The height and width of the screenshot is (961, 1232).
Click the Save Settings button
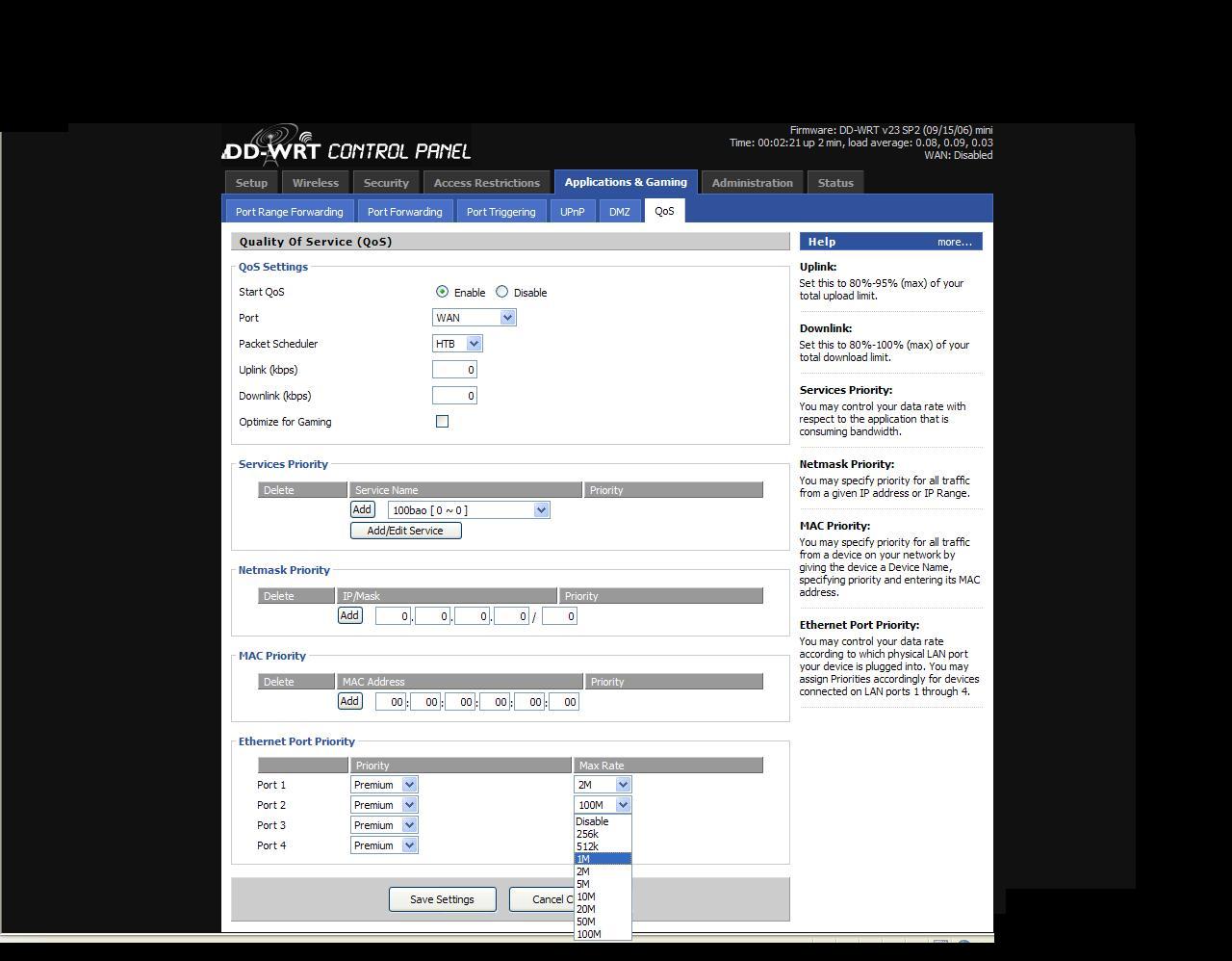point(442,899)
